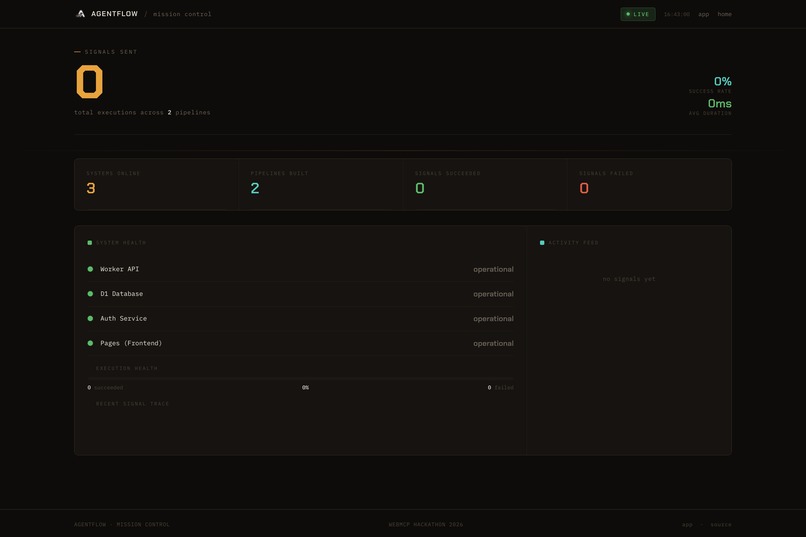
Task: Click the Pages (Frontend) operational status
Action: pos(493,343)
